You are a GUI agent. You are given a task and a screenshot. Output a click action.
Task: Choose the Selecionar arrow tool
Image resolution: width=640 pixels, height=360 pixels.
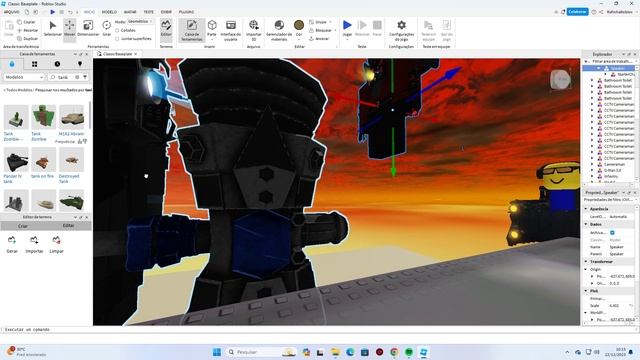53,29
